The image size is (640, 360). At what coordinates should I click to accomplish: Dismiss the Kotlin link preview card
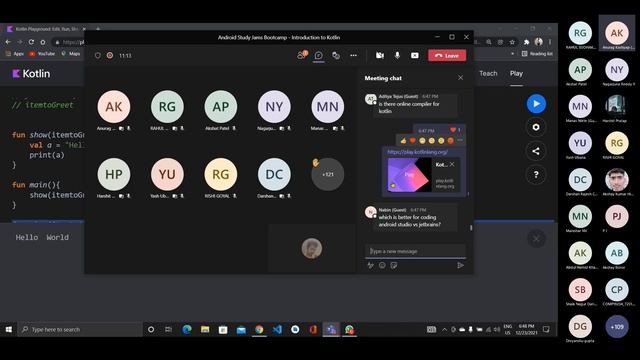pyautogui.click(x=452, y=164)
